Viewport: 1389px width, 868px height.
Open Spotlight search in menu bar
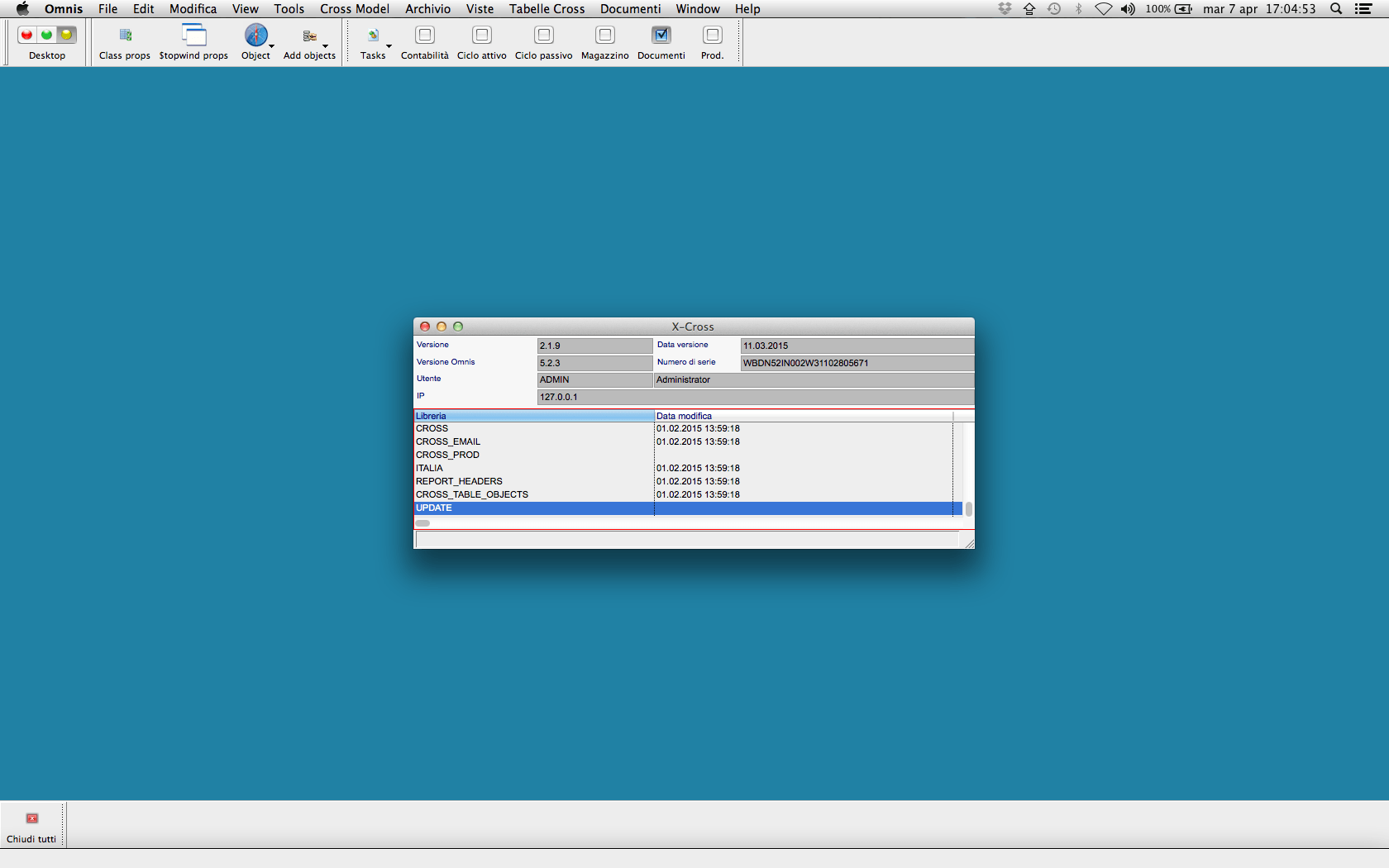click(x=1335, y=9)
